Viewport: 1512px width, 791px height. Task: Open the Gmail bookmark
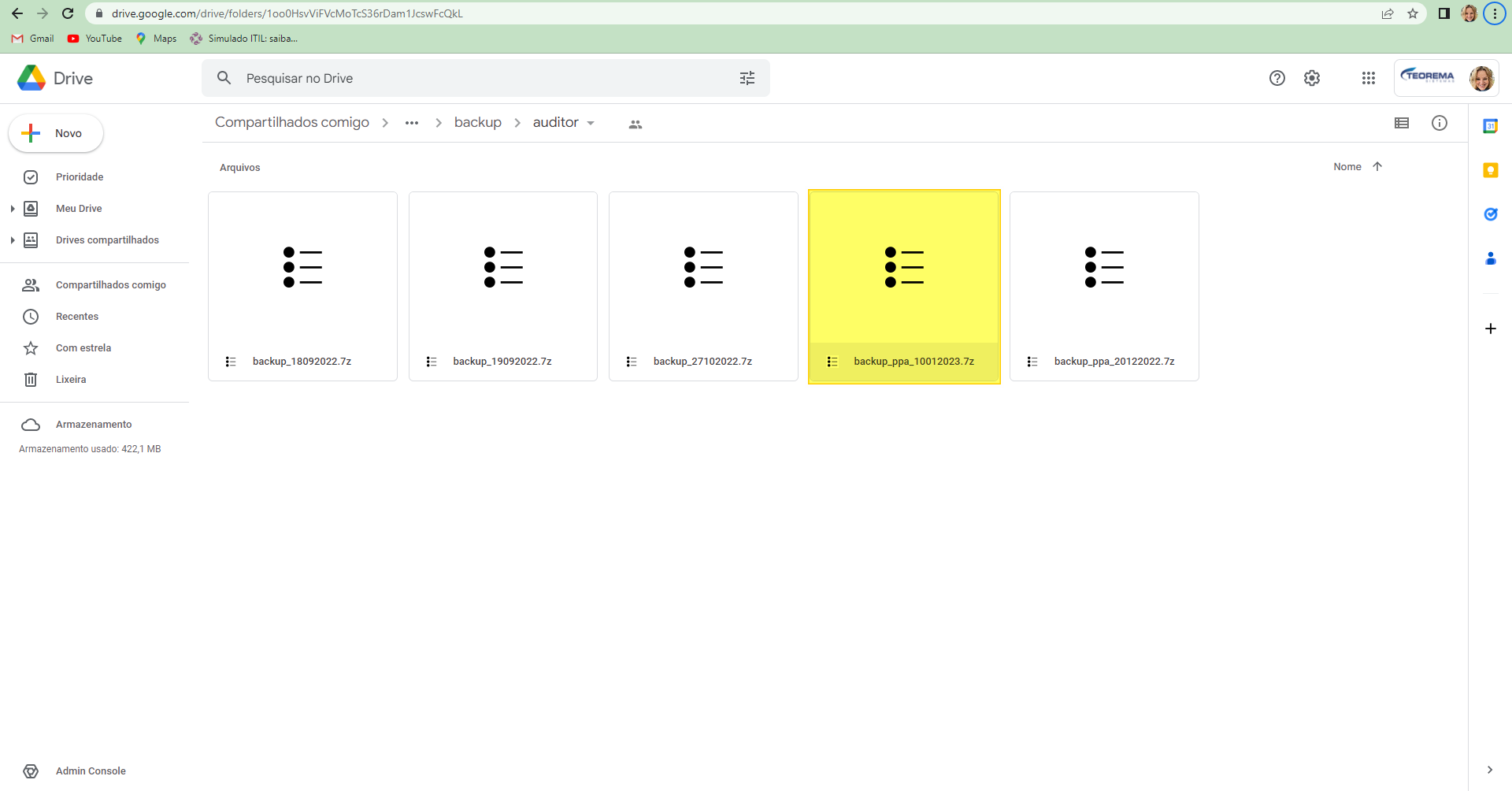coord(33,39)
